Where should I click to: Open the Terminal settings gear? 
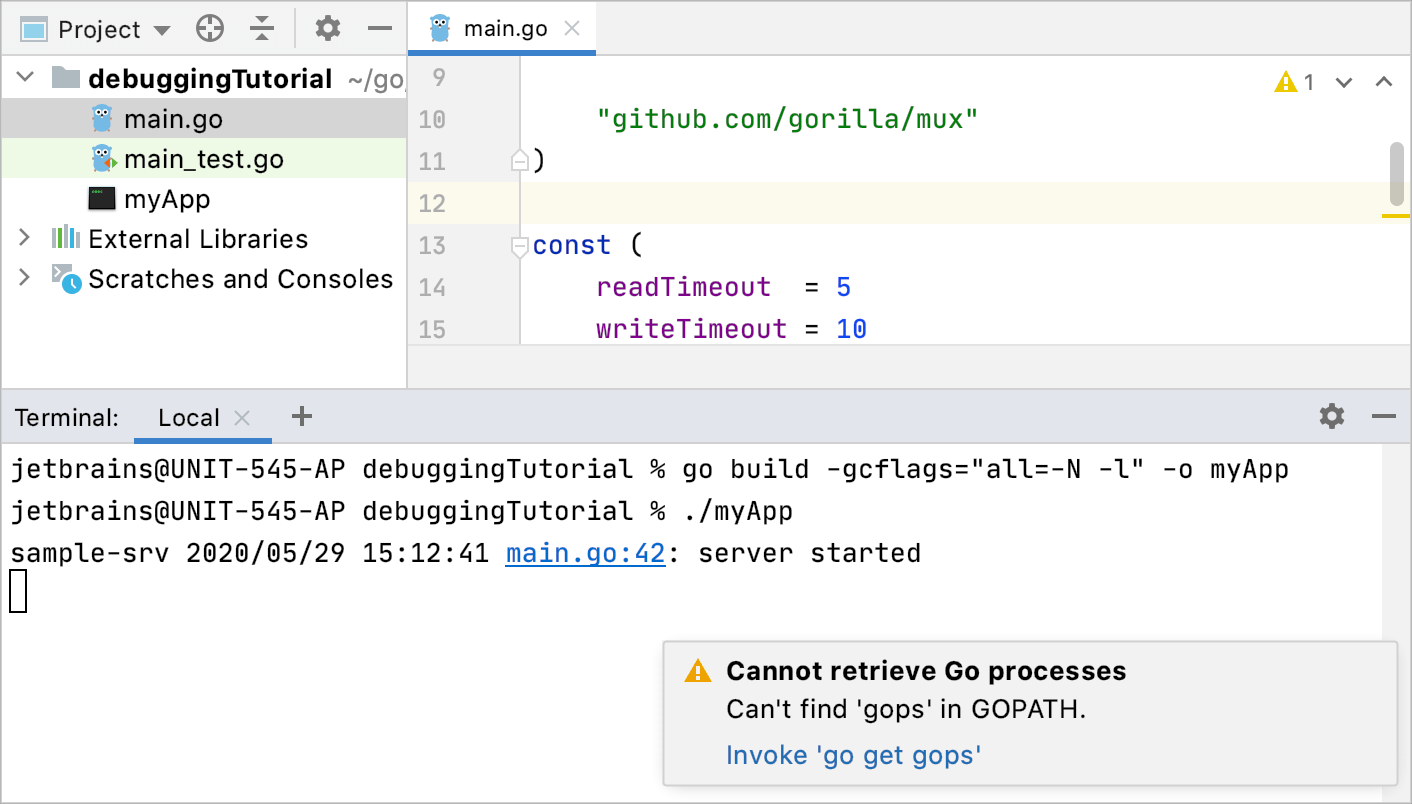1332,417
